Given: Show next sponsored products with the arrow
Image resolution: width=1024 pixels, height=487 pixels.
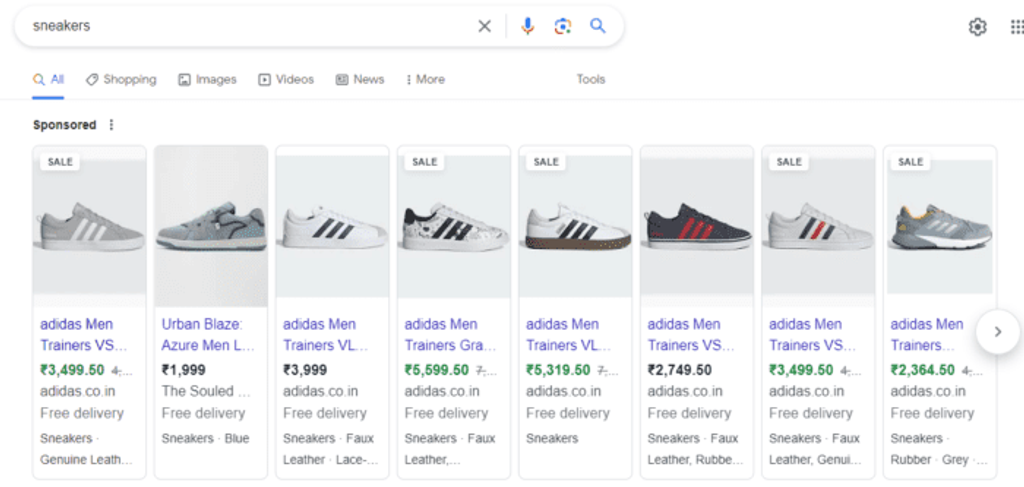Looking at the screenshot, I should click(x=997, y=332).
